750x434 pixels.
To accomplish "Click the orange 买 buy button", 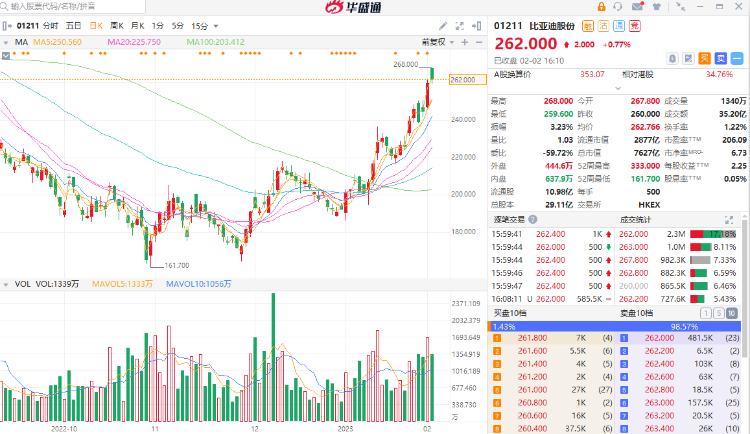I will (x=705, y=59).
